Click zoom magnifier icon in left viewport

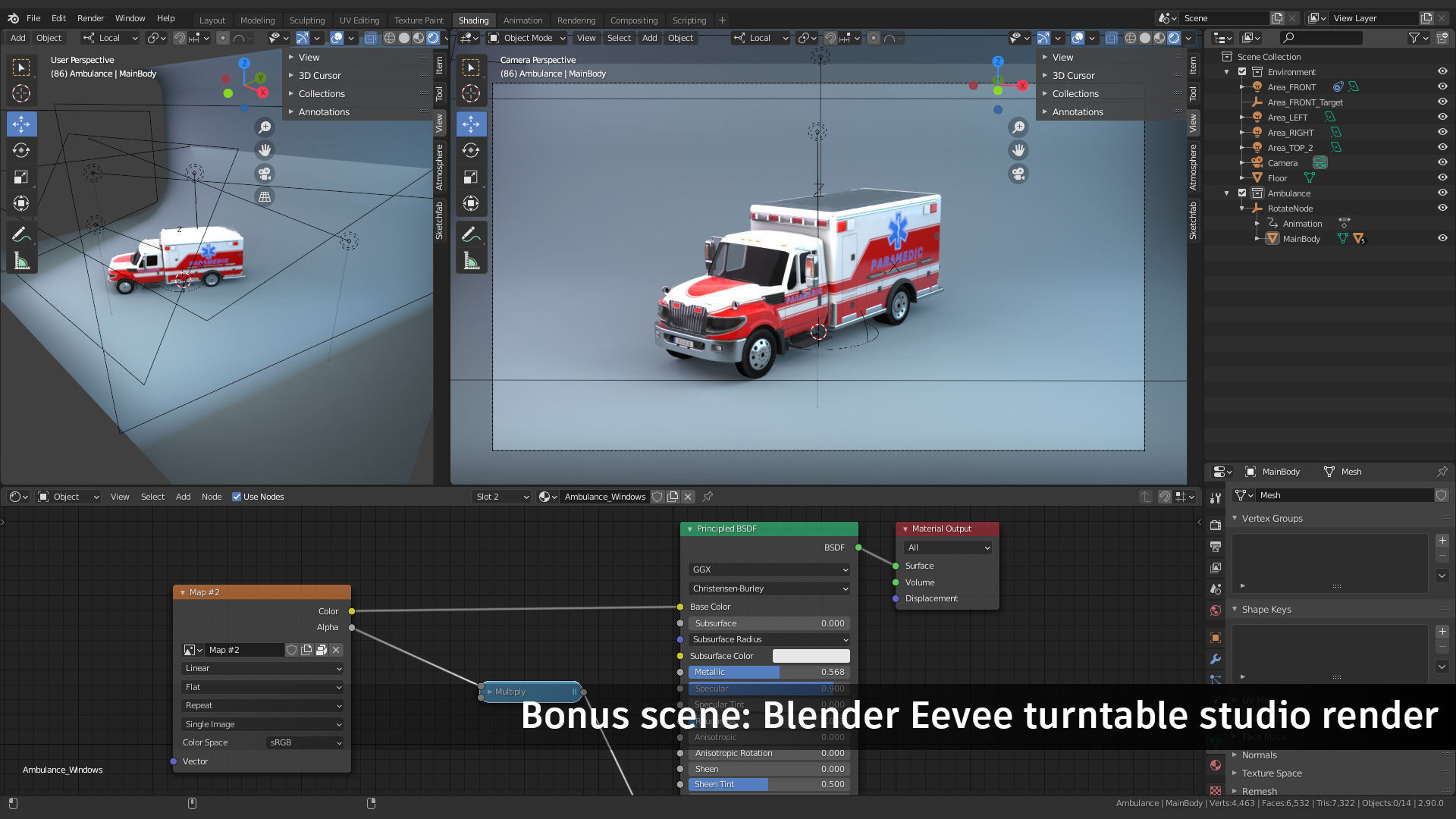coord(265,127)
